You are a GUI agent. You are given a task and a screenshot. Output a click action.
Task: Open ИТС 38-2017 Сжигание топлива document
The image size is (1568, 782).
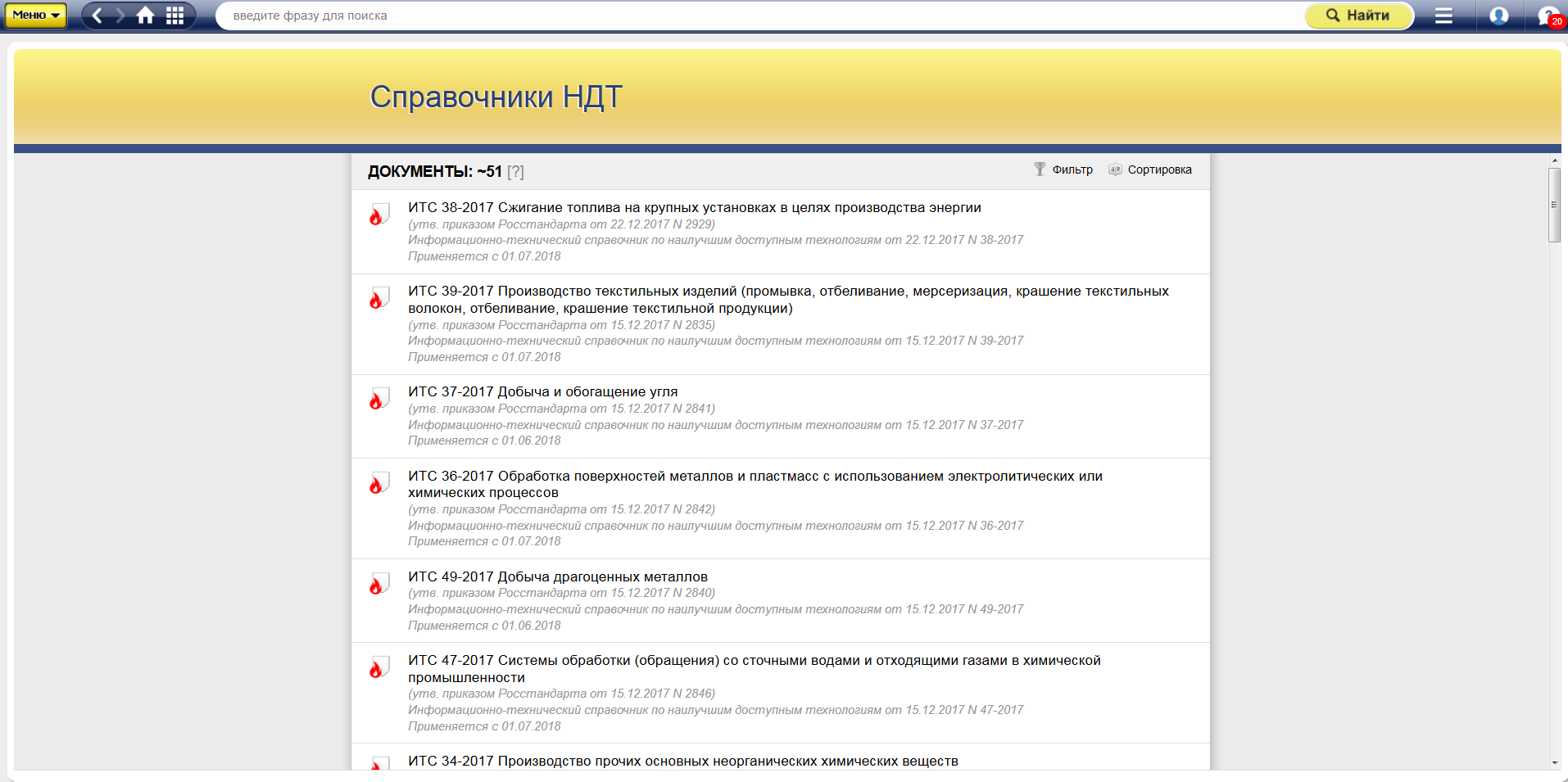(x=694, y=208)
